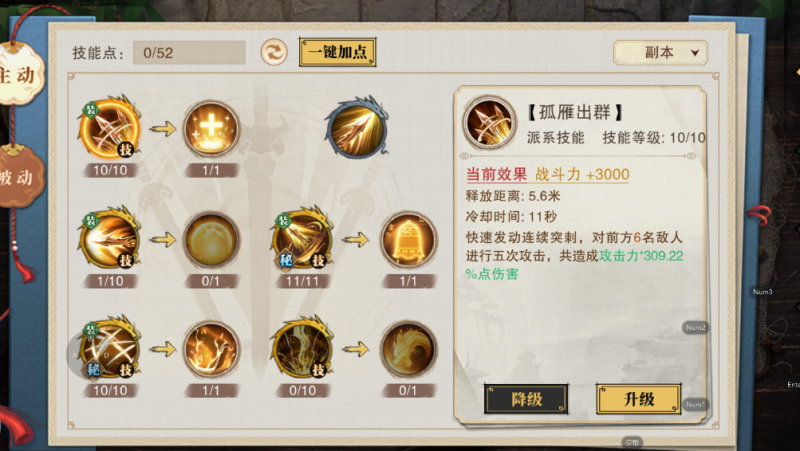Open the 副本 dropdown menu

660,53
